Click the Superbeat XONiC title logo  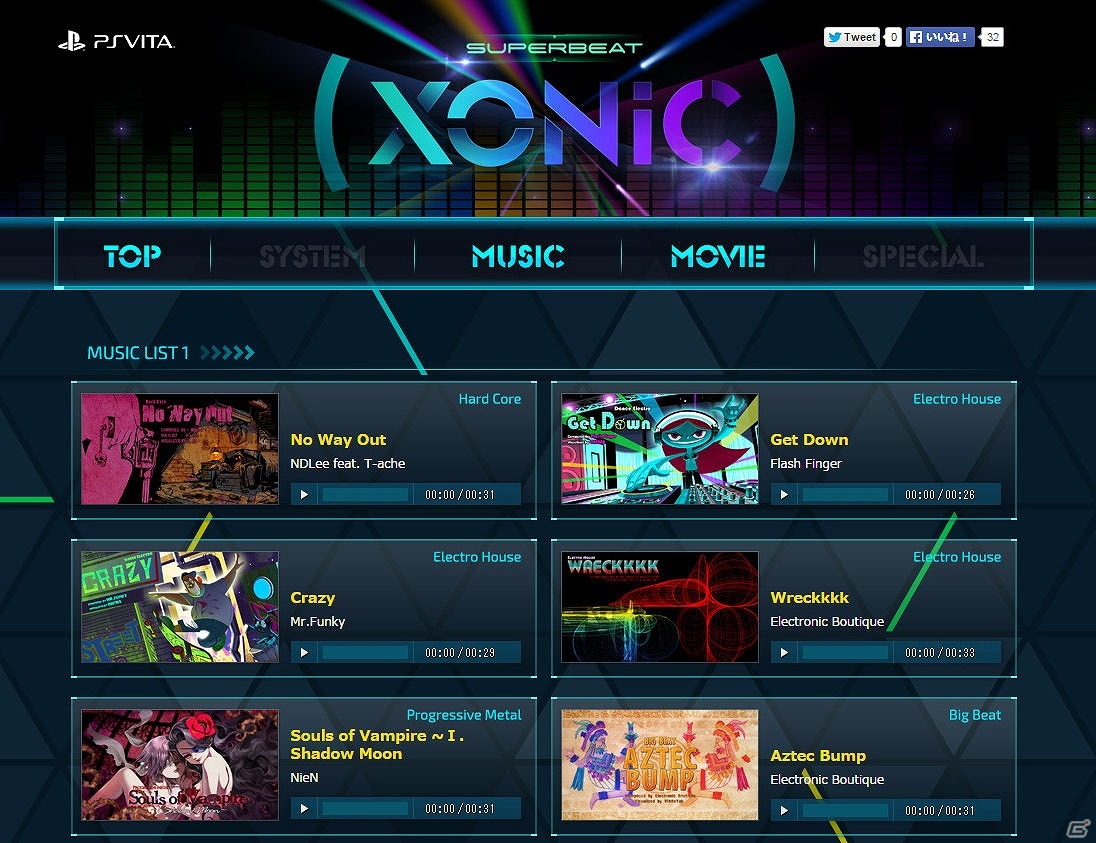coord(554,115)
